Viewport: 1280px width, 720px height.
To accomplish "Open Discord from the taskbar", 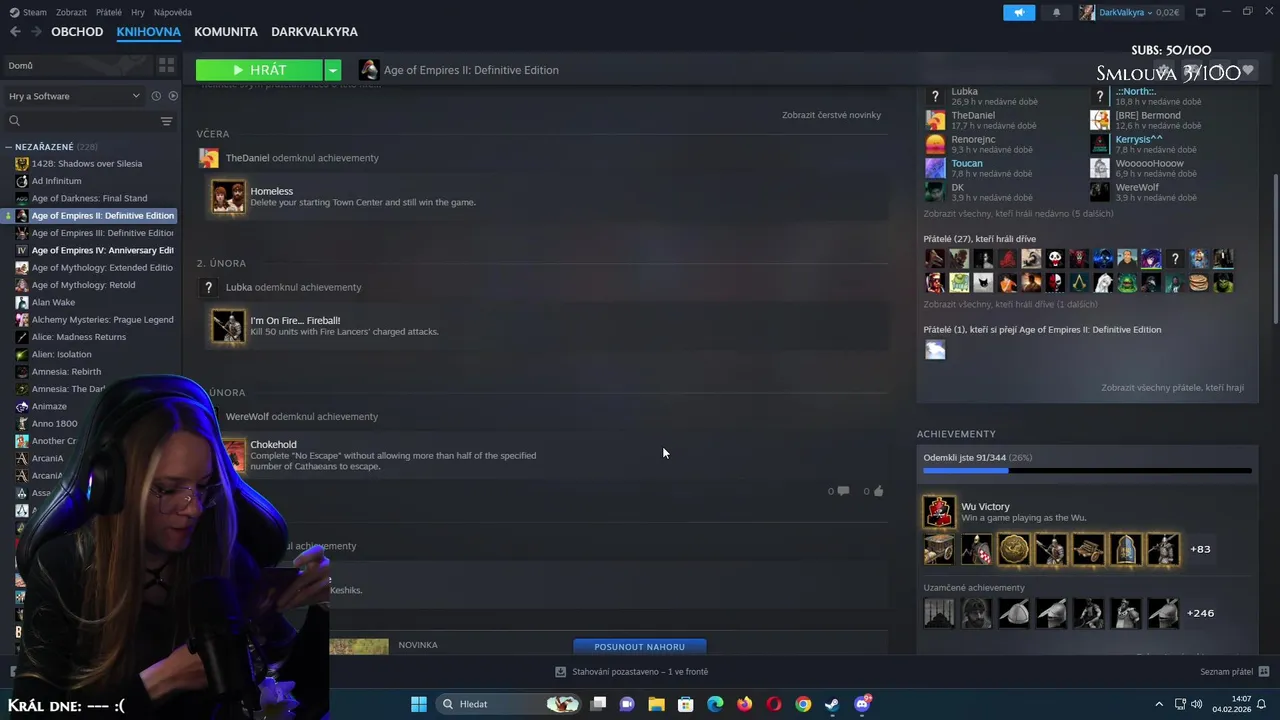I will [862, 704].
